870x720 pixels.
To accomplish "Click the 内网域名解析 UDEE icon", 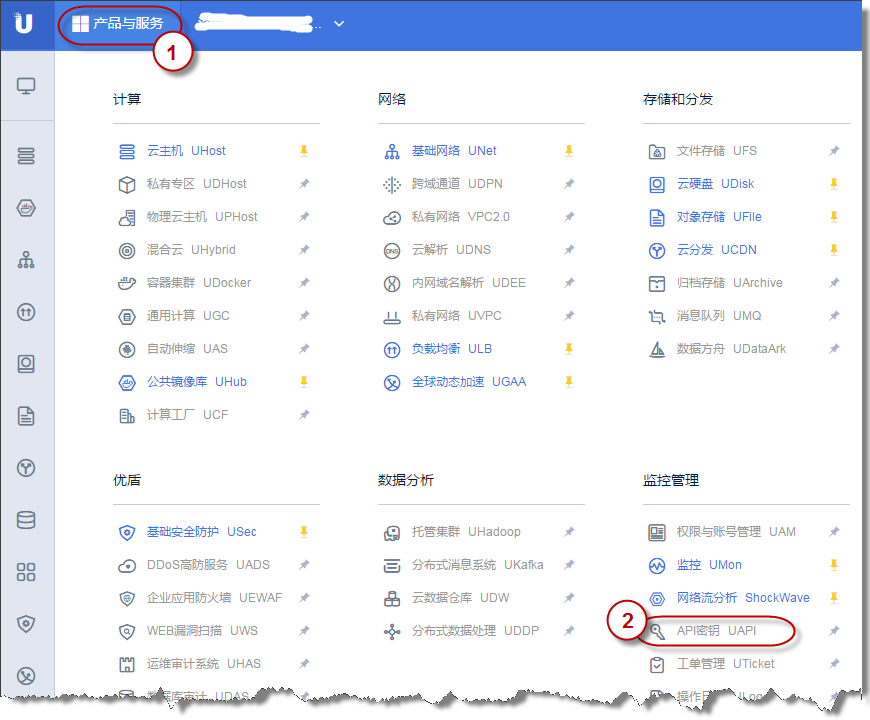I will pos(392,283).
